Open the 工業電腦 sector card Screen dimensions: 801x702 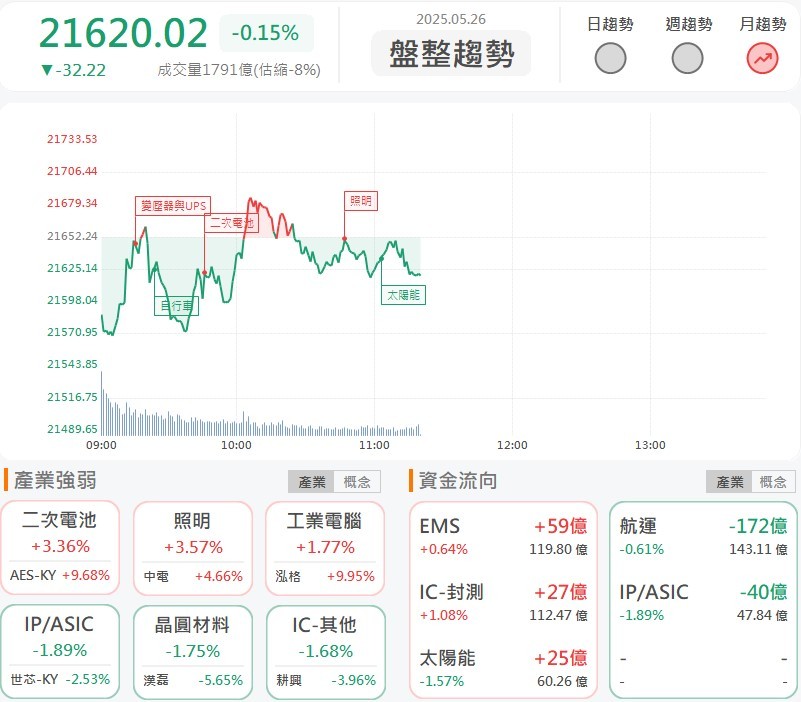point(324,547)
